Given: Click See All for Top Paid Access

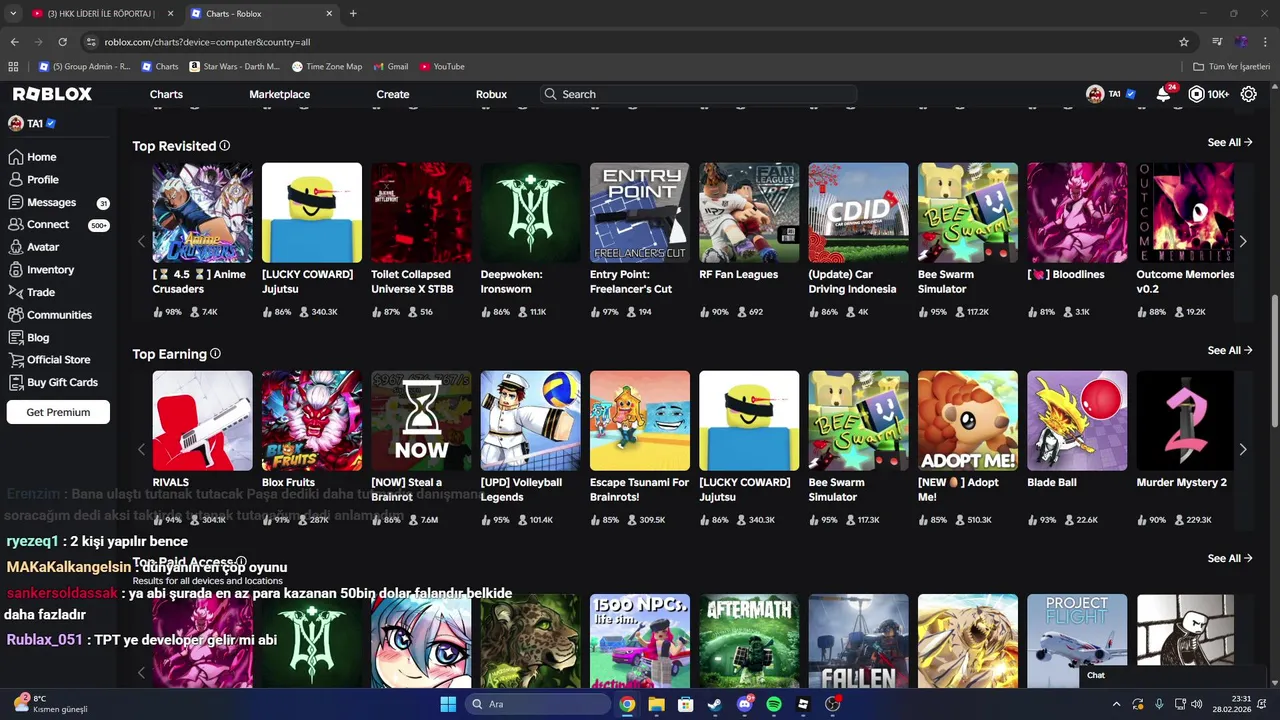Looking at the screenshot, I should (x=1230, y=559).
